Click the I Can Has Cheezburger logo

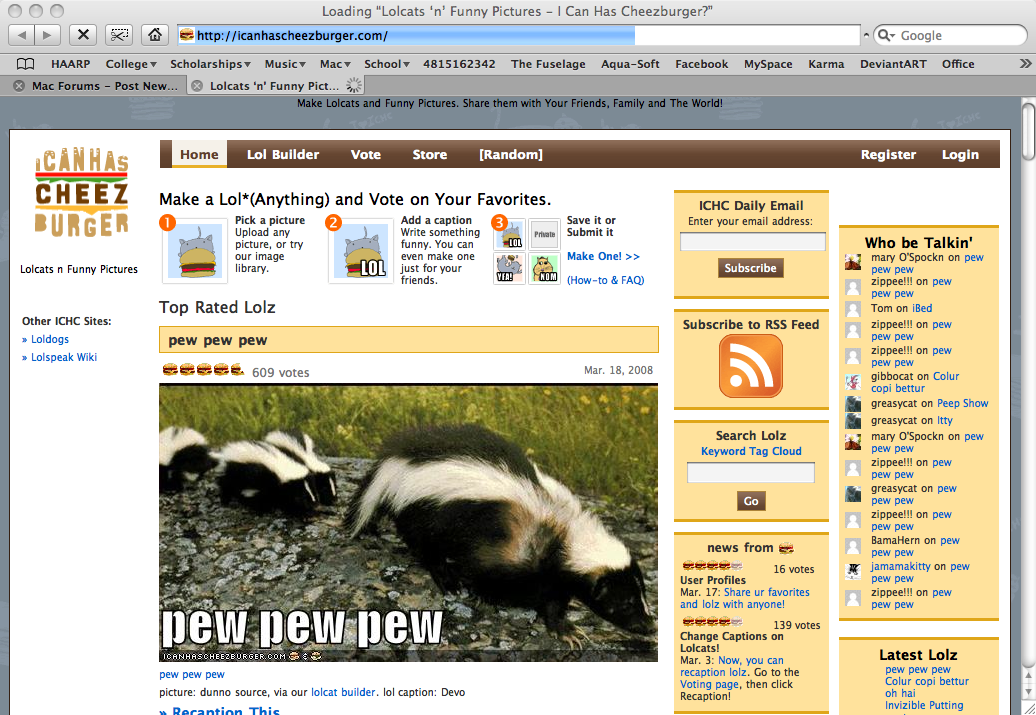[x=81, y=192]
